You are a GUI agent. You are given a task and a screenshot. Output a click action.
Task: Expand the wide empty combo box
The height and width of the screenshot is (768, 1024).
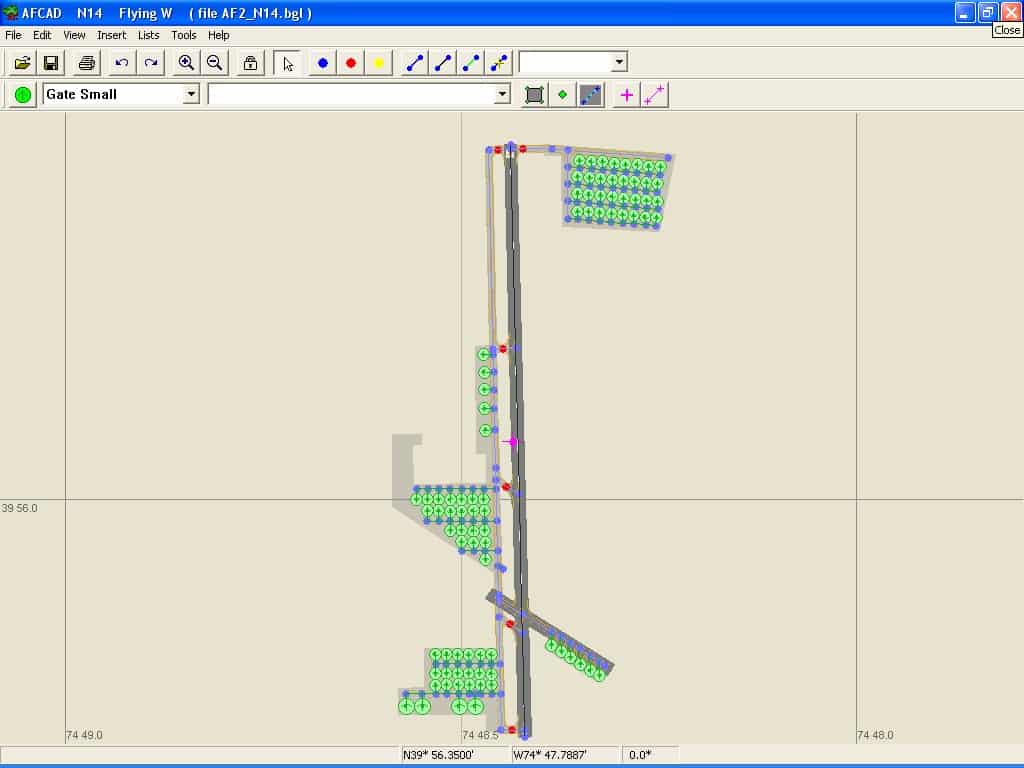[x=502, y=94]
